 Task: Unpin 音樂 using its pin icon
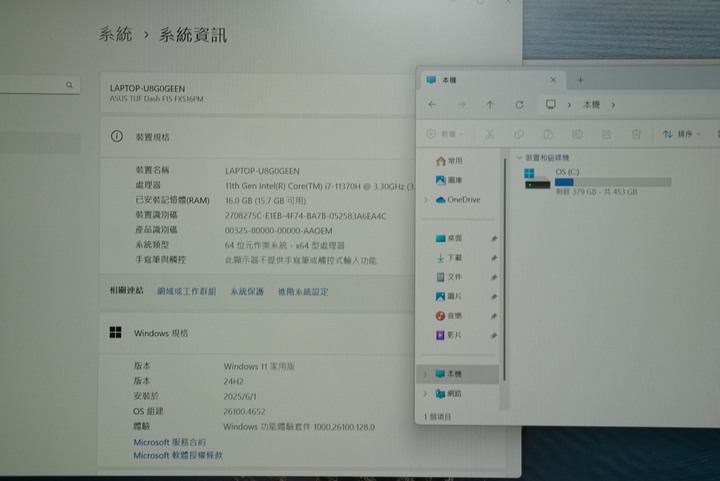pos(494,316)
